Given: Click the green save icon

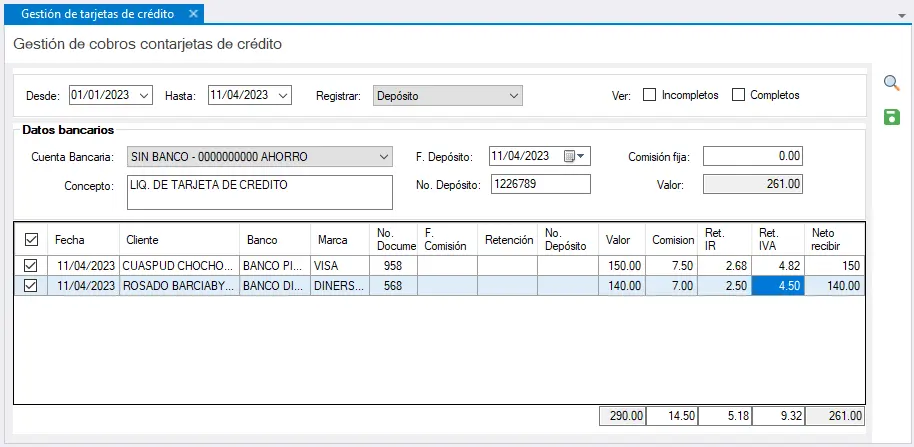Looking at the screenshot, I should (892, 117).
